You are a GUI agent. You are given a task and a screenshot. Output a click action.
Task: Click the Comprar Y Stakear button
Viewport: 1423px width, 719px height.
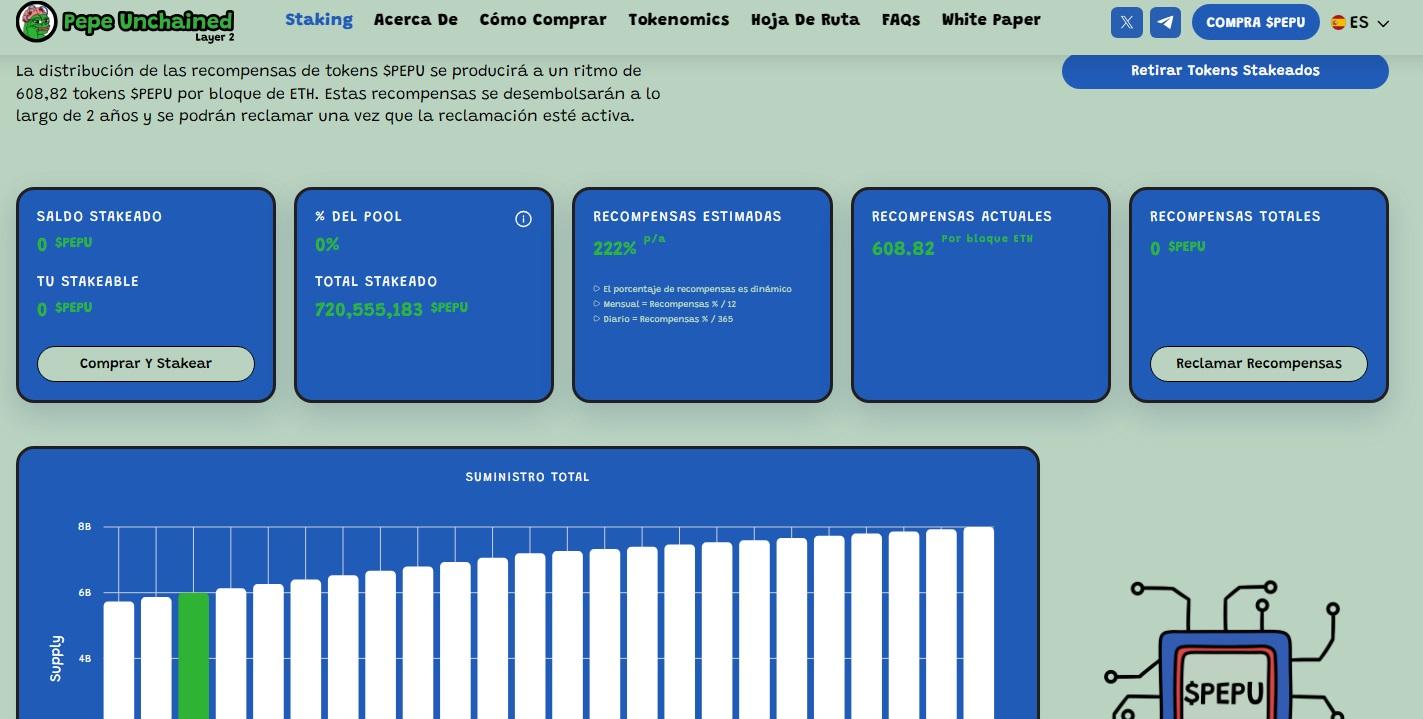click(x=146, y=363)
